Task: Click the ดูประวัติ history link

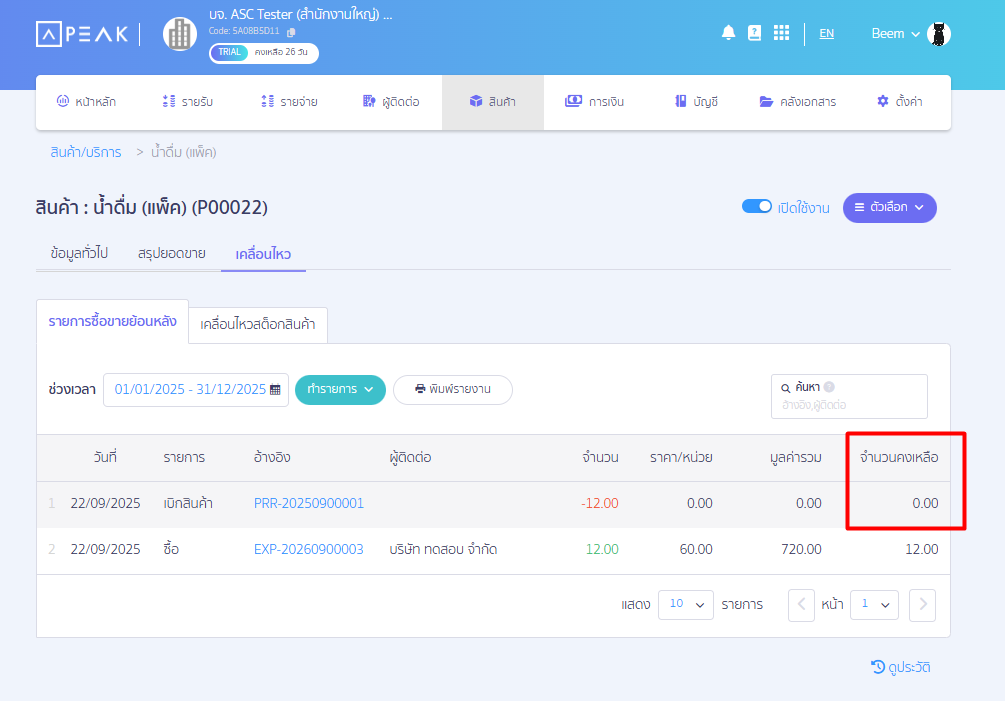Action: coord(901,667)
